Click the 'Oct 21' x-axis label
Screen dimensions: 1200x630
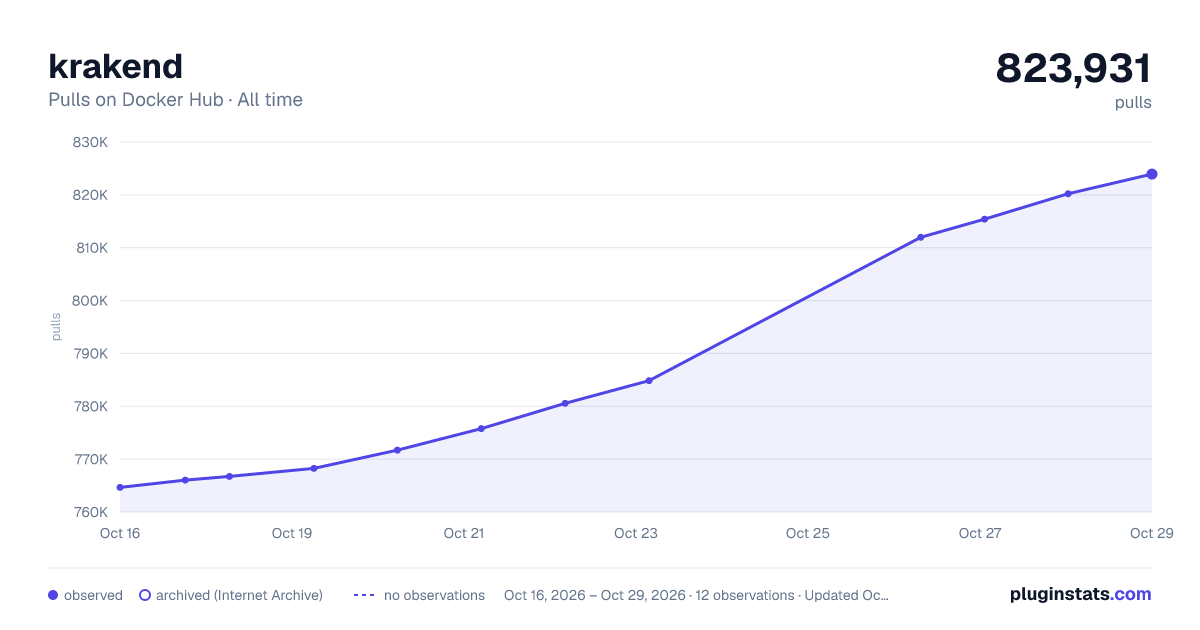[x=464, y=533]
